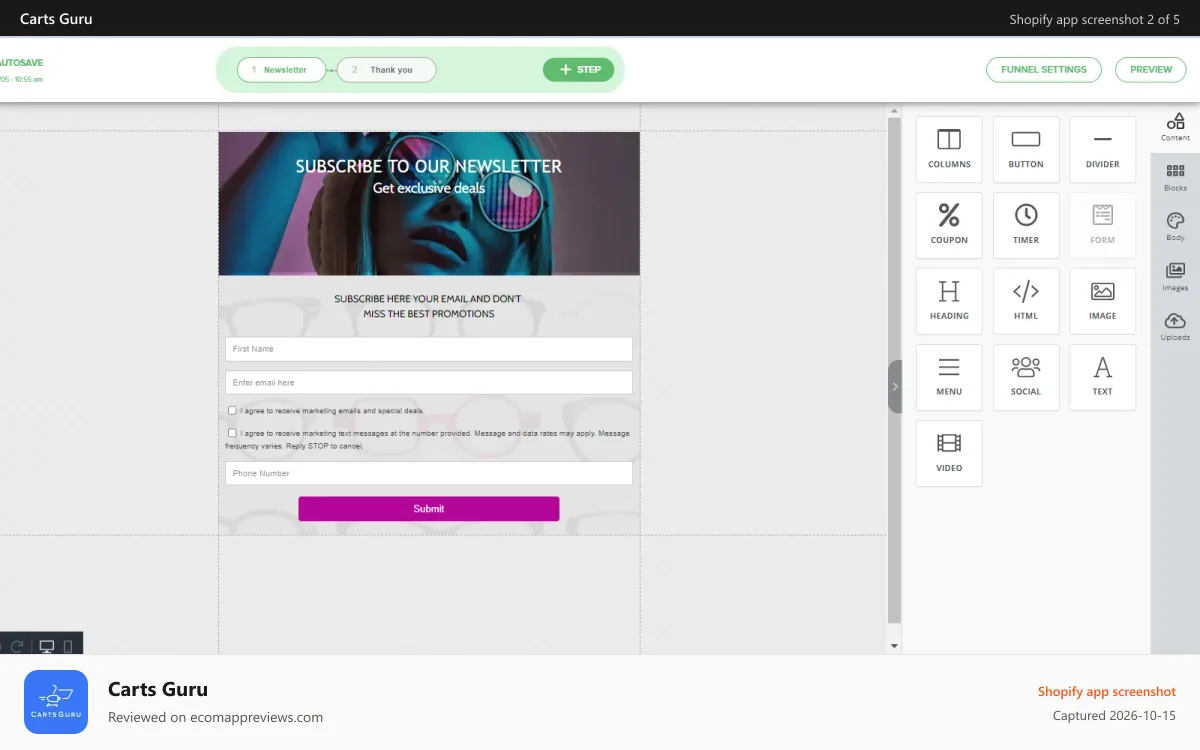Click the canvas scrollbar down arrow

pyautogui.click(x=894, y=646)
